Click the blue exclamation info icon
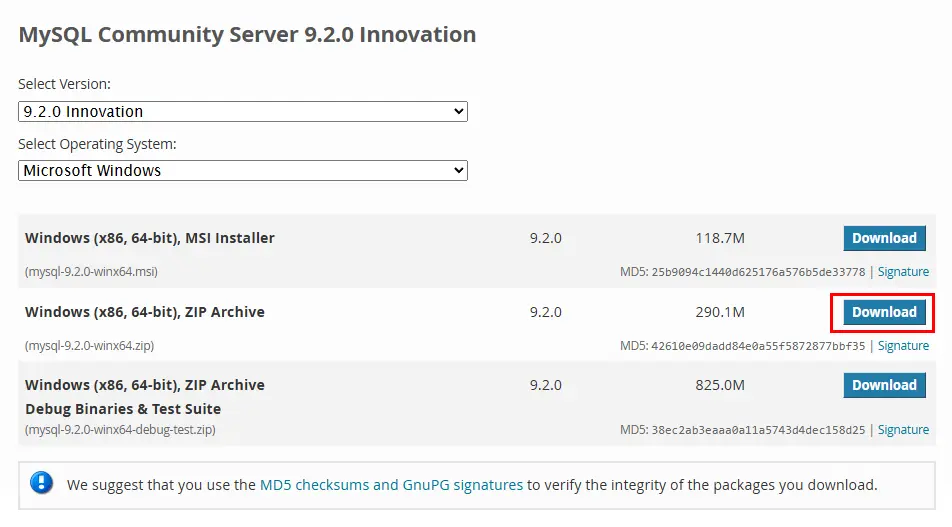This screenshot has width=952, height=527. point(41,483)
